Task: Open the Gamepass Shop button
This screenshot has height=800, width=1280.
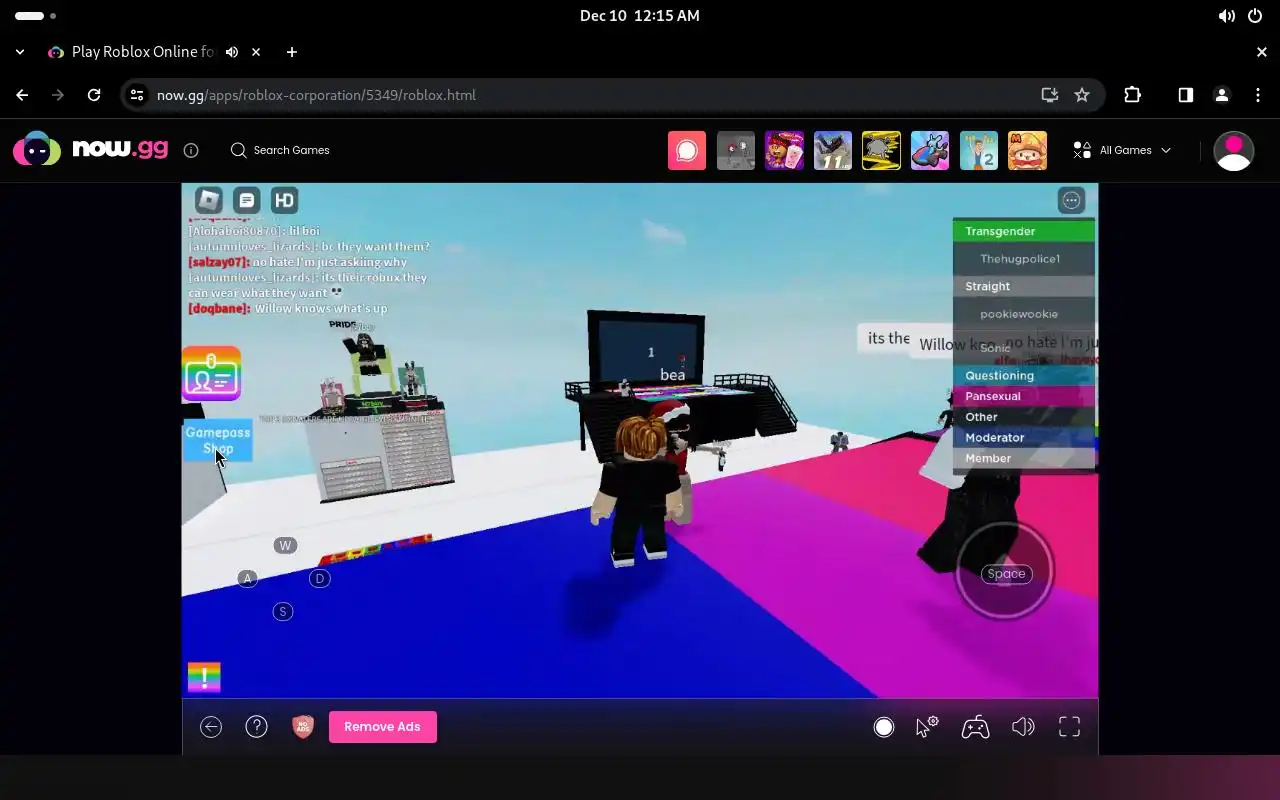Action: click(x=217, y=440)
